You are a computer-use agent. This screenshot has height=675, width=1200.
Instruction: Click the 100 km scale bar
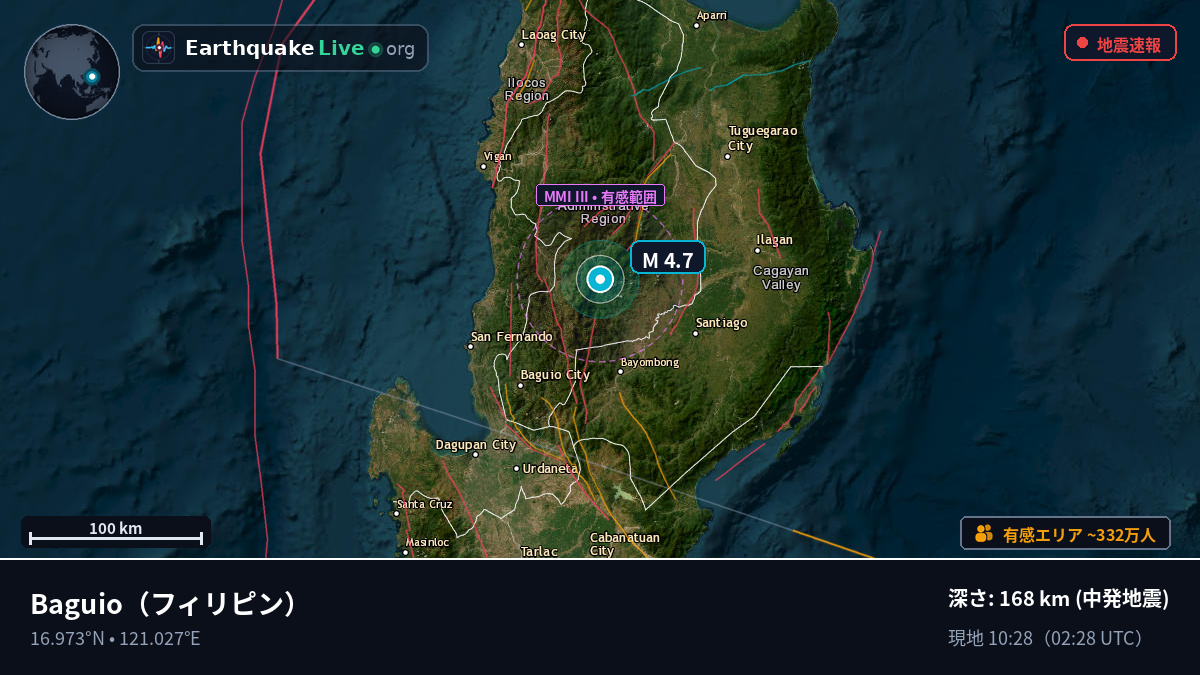click(116, 533)
